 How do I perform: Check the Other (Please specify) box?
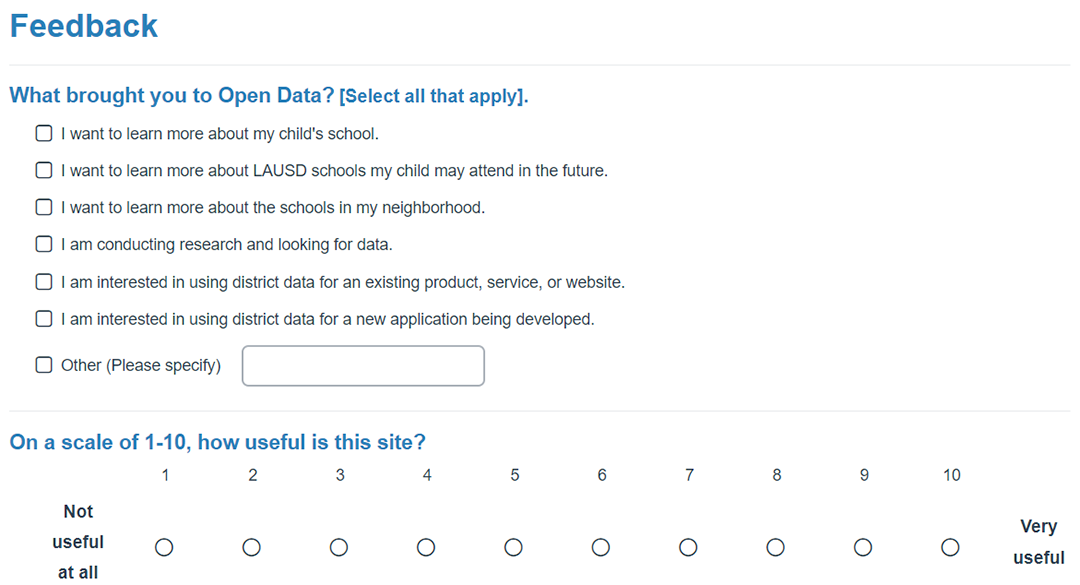tap(44, 365)
